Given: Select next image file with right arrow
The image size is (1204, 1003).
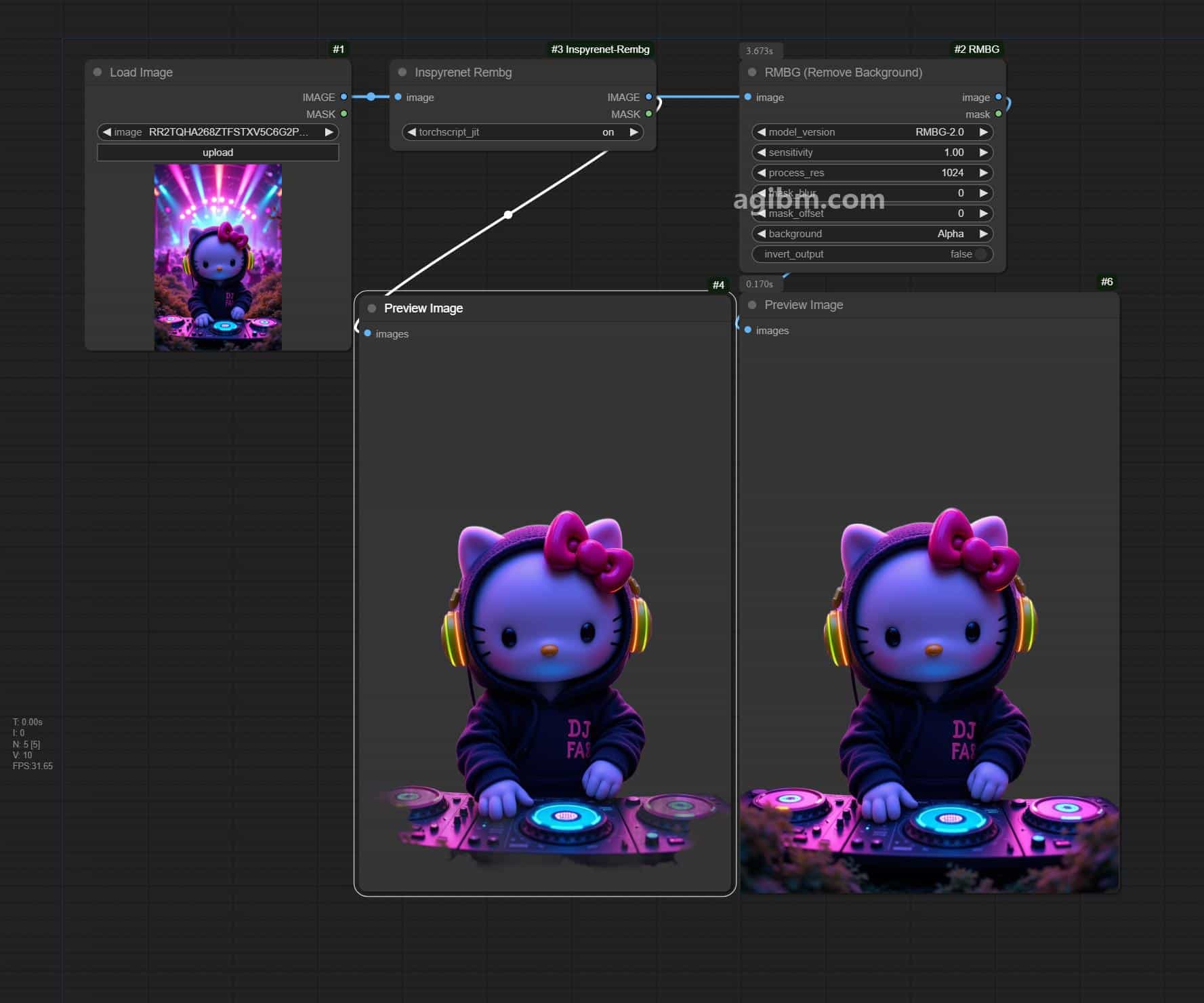Looking at the screenshot, I should (329, 132).
